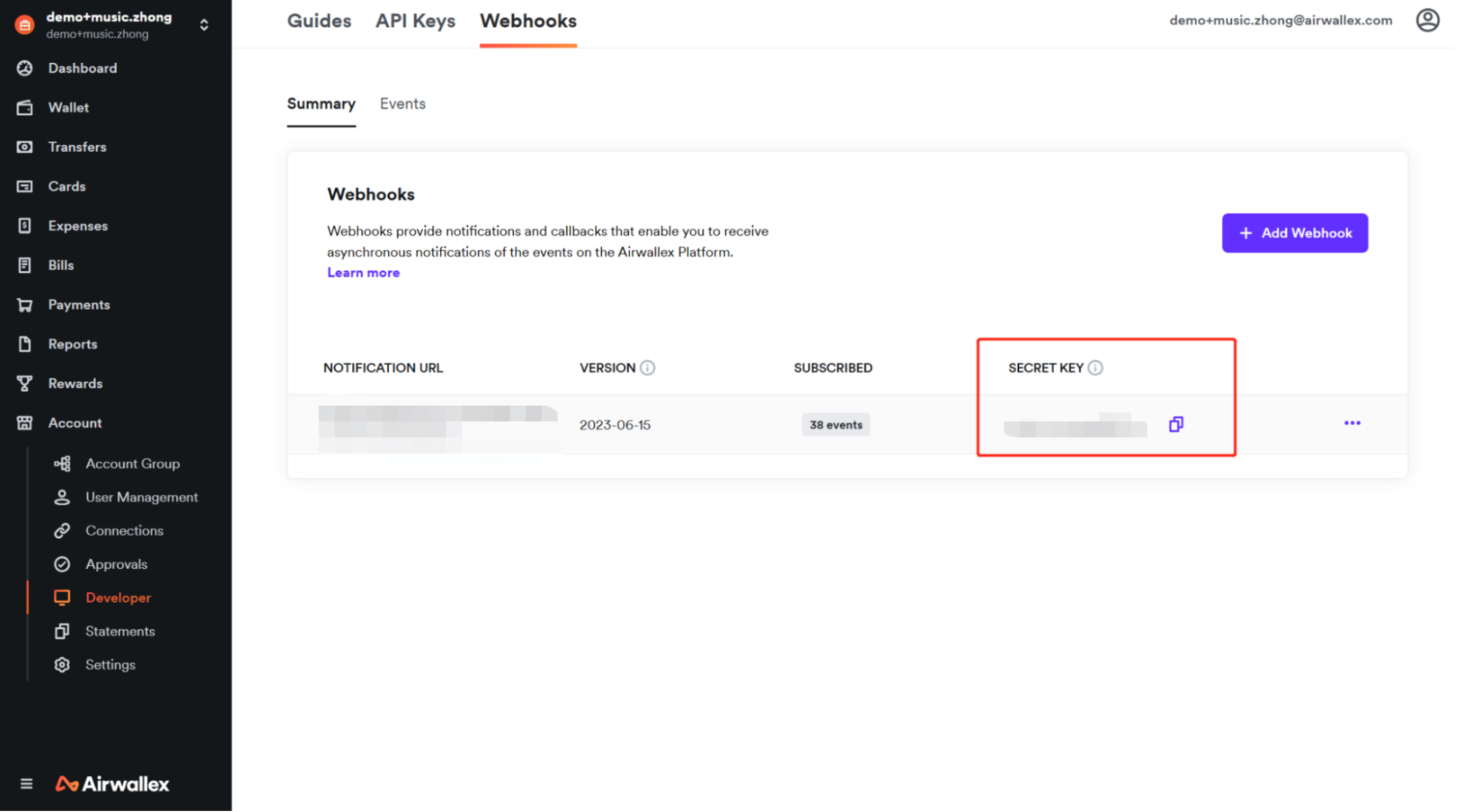
Task: Click the blurred secret key value
Action: coord(1075,425)
